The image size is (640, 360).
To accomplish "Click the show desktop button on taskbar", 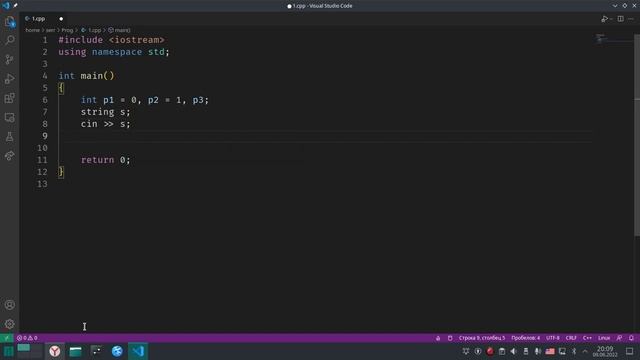I will click(x=630, y=351).
